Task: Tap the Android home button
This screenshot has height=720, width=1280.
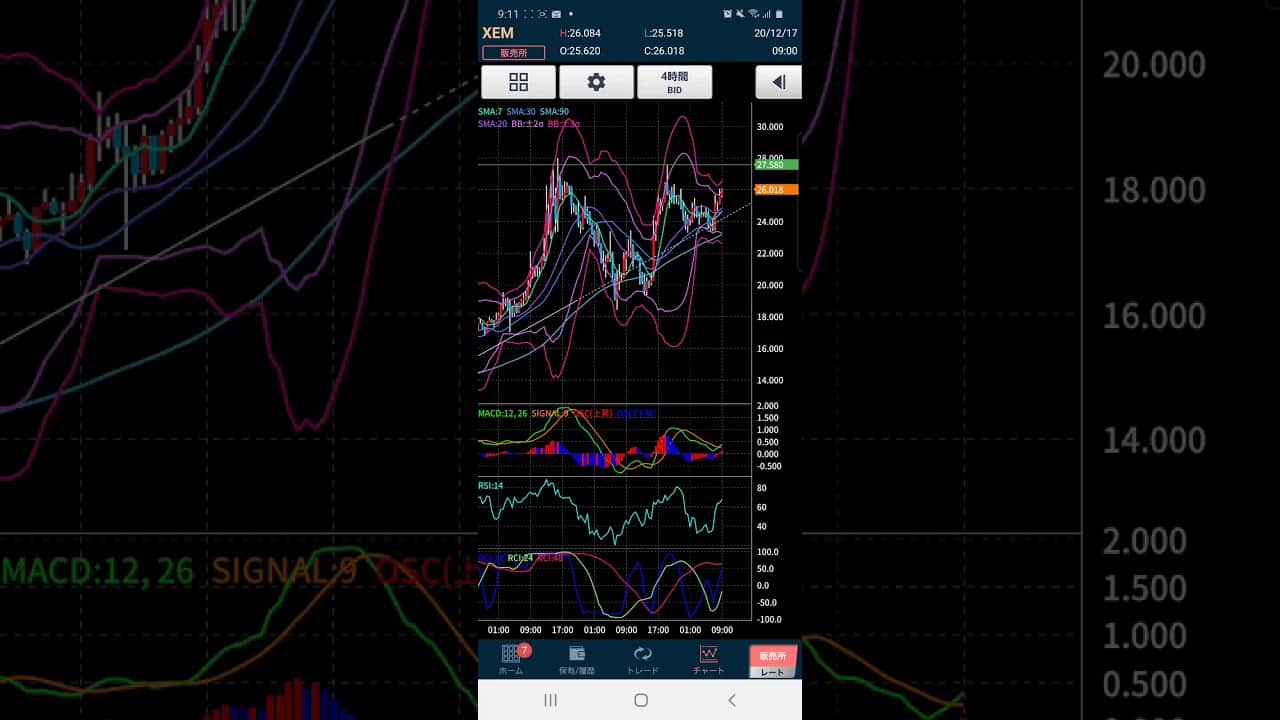Action: pos(641,700)
